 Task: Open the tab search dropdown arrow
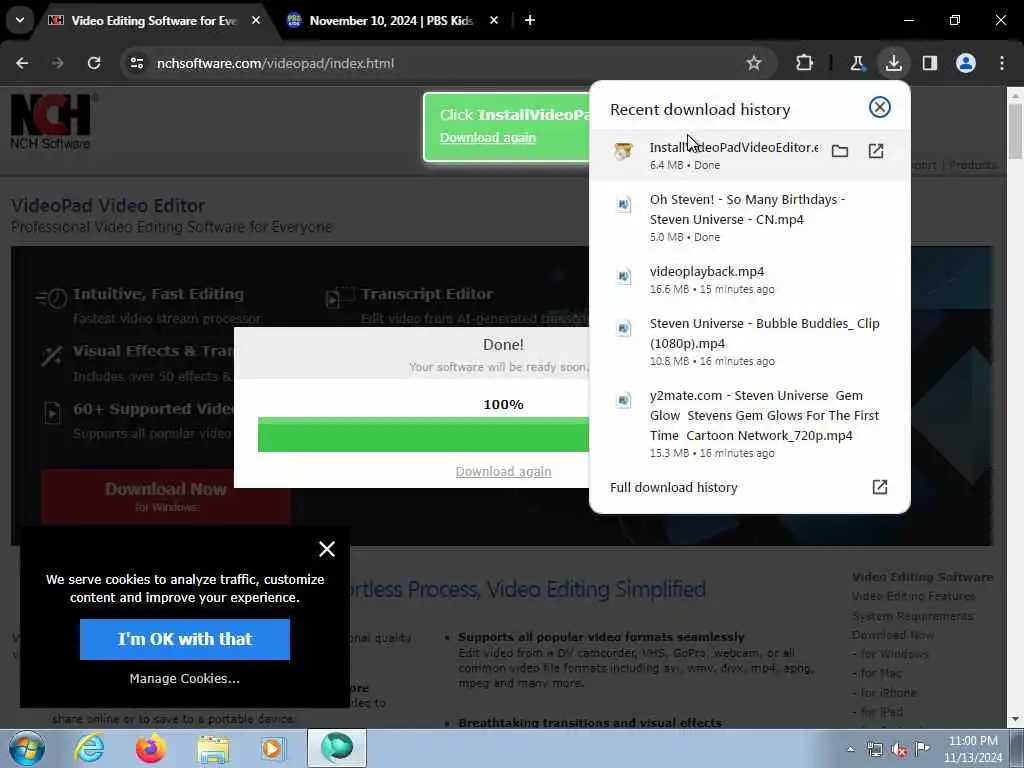[20, 20]
